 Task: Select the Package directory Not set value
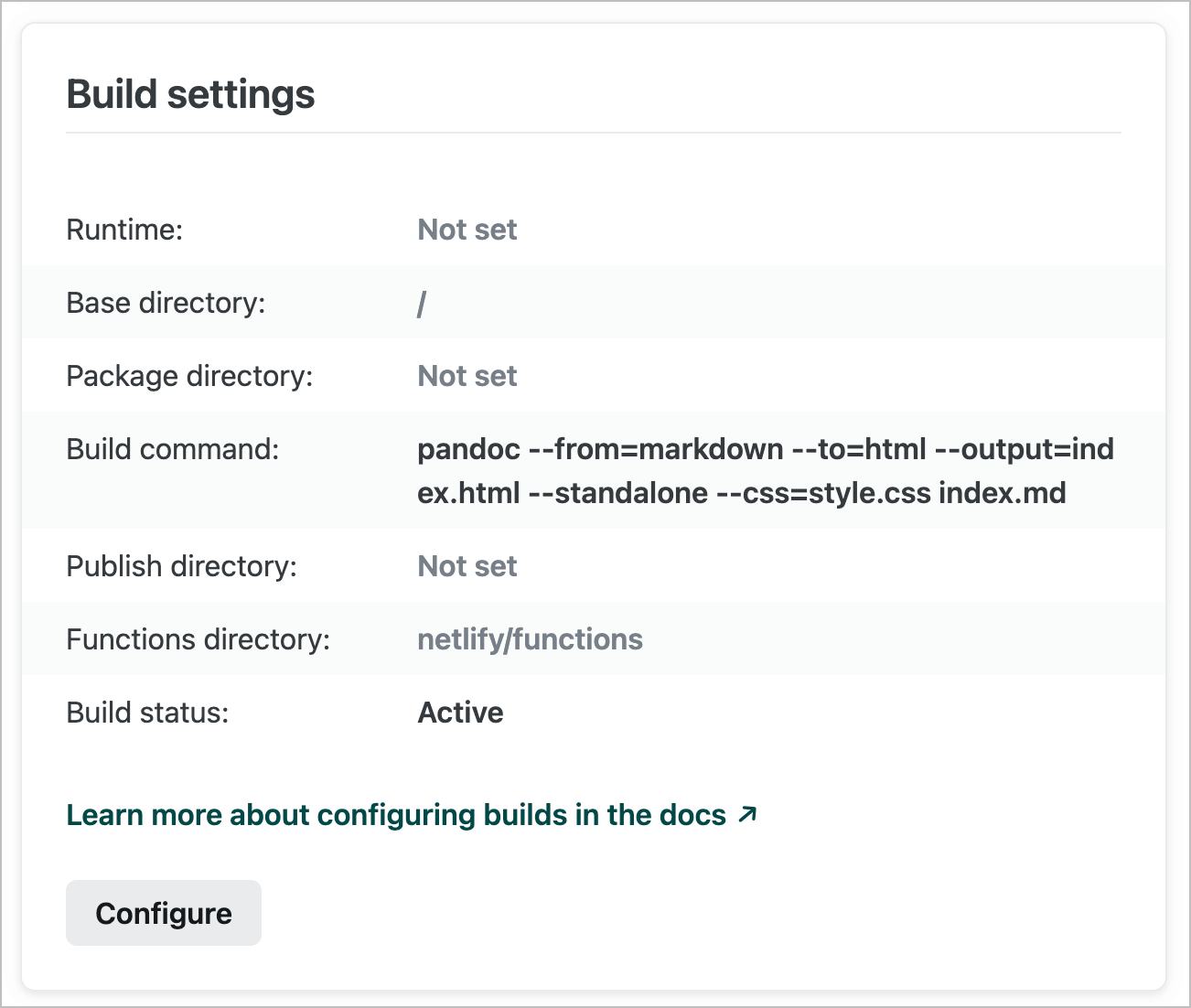tap(467, 376)
